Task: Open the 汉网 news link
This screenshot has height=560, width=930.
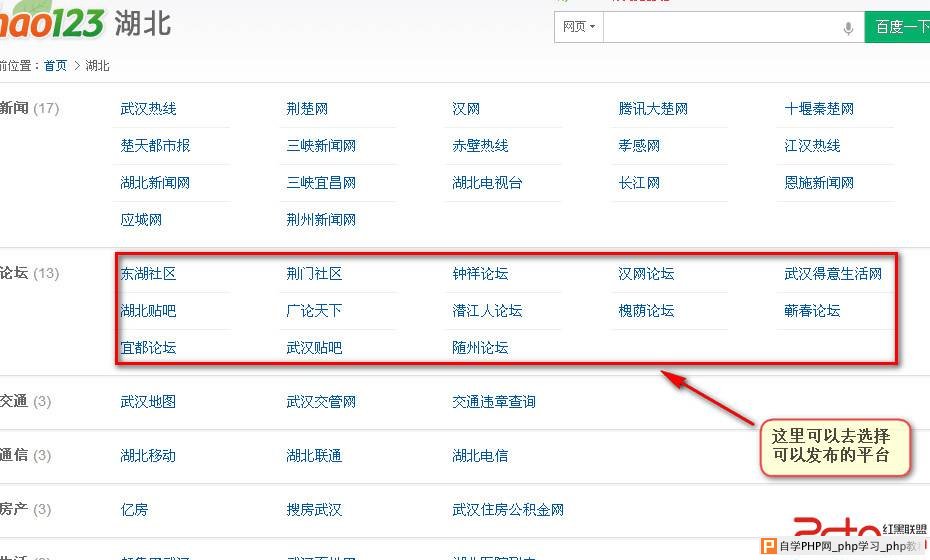Action: point(466,109)
